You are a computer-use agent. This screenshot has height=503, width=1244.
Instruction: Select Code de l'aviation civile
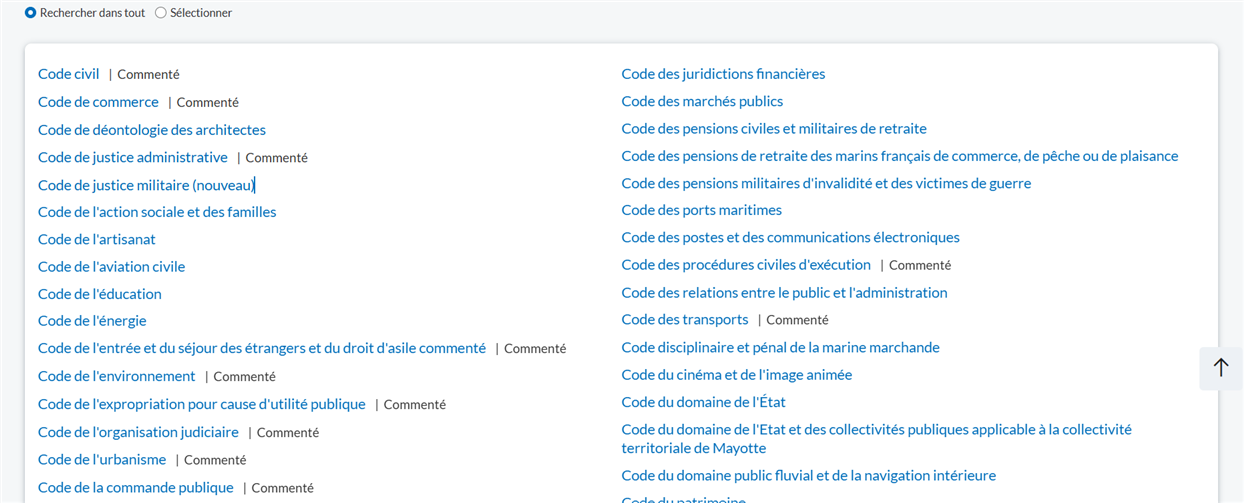click(111, 267)
